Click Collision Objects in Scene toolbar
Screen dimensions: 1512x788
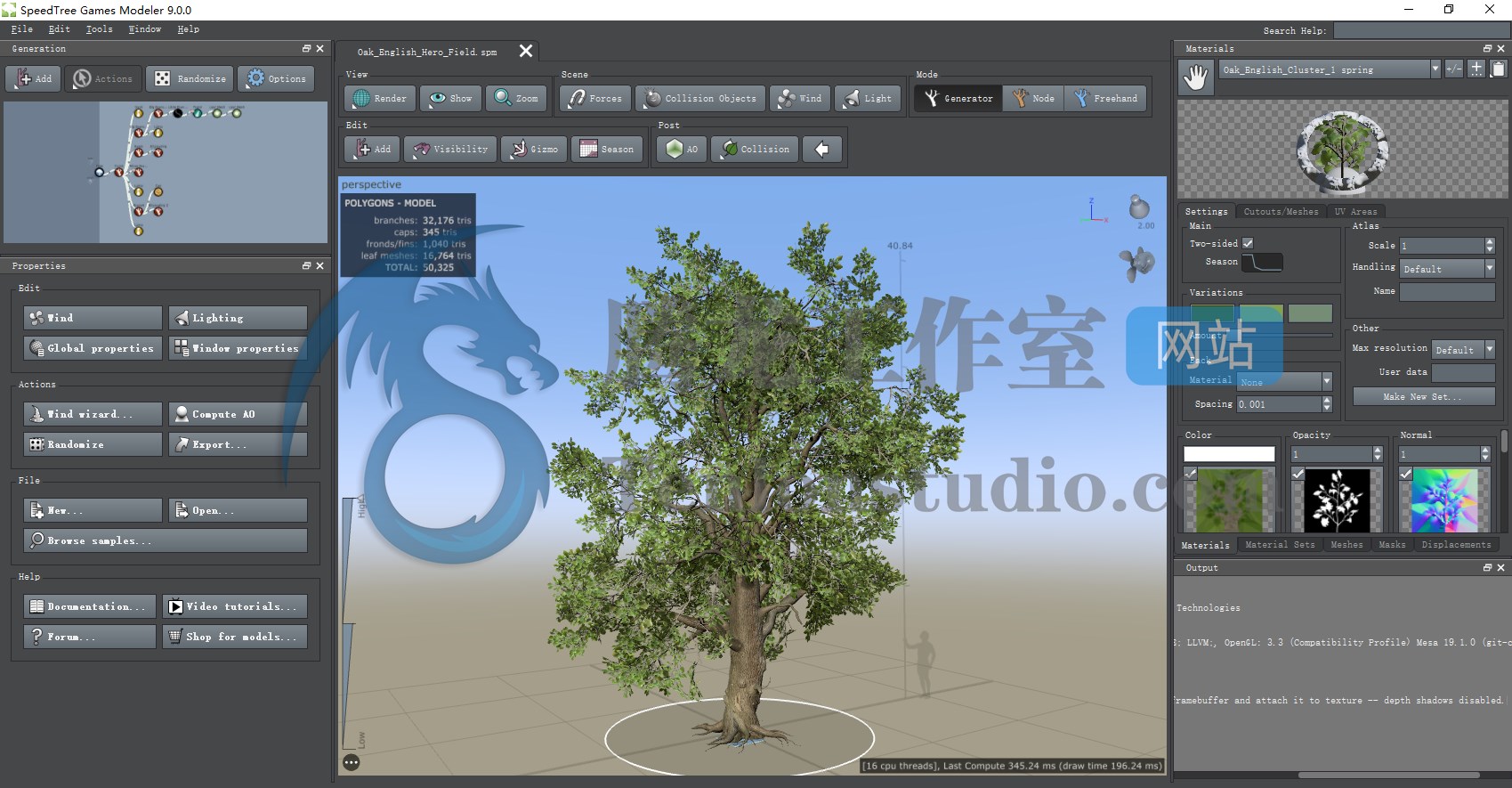tap(701, 99)
